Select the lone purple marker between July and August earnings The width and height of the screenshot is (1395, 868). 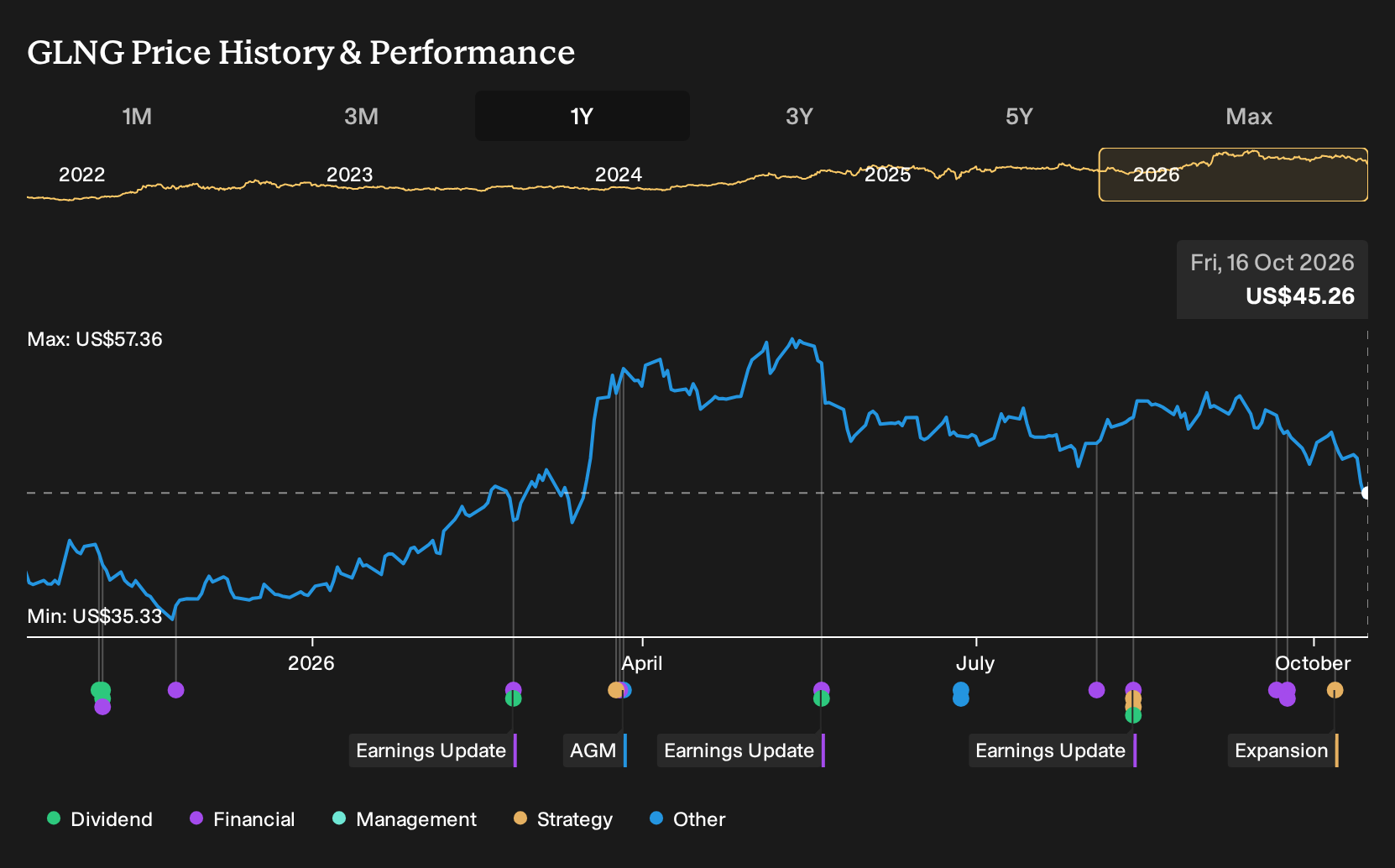(x=1096, y=690)
